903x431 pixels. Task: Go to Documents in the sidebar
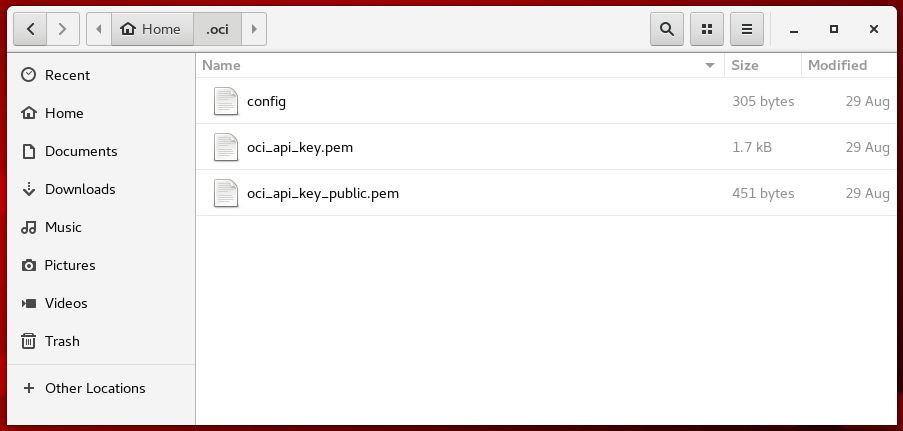coord(80,151)
